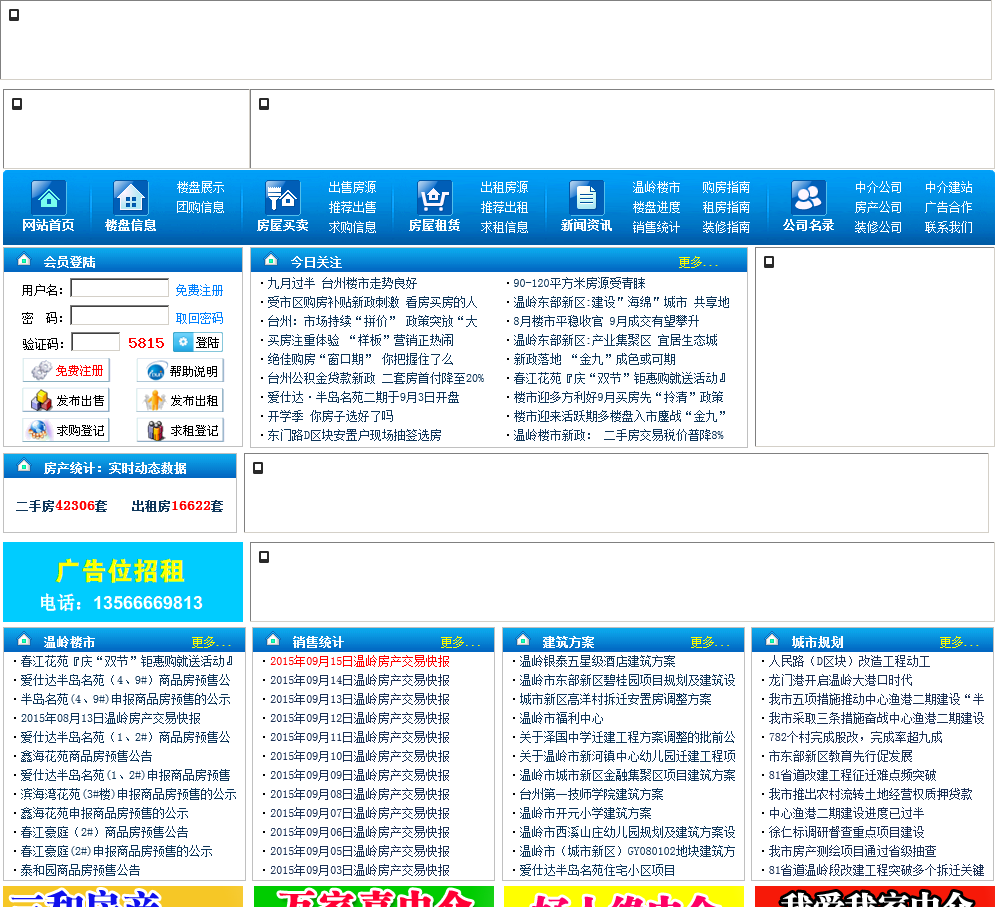The width and height of the screenshot is (998, 907).
Task: Click the 求租登记 icon button
Action: pyautogui.click(x=180, y=430)
